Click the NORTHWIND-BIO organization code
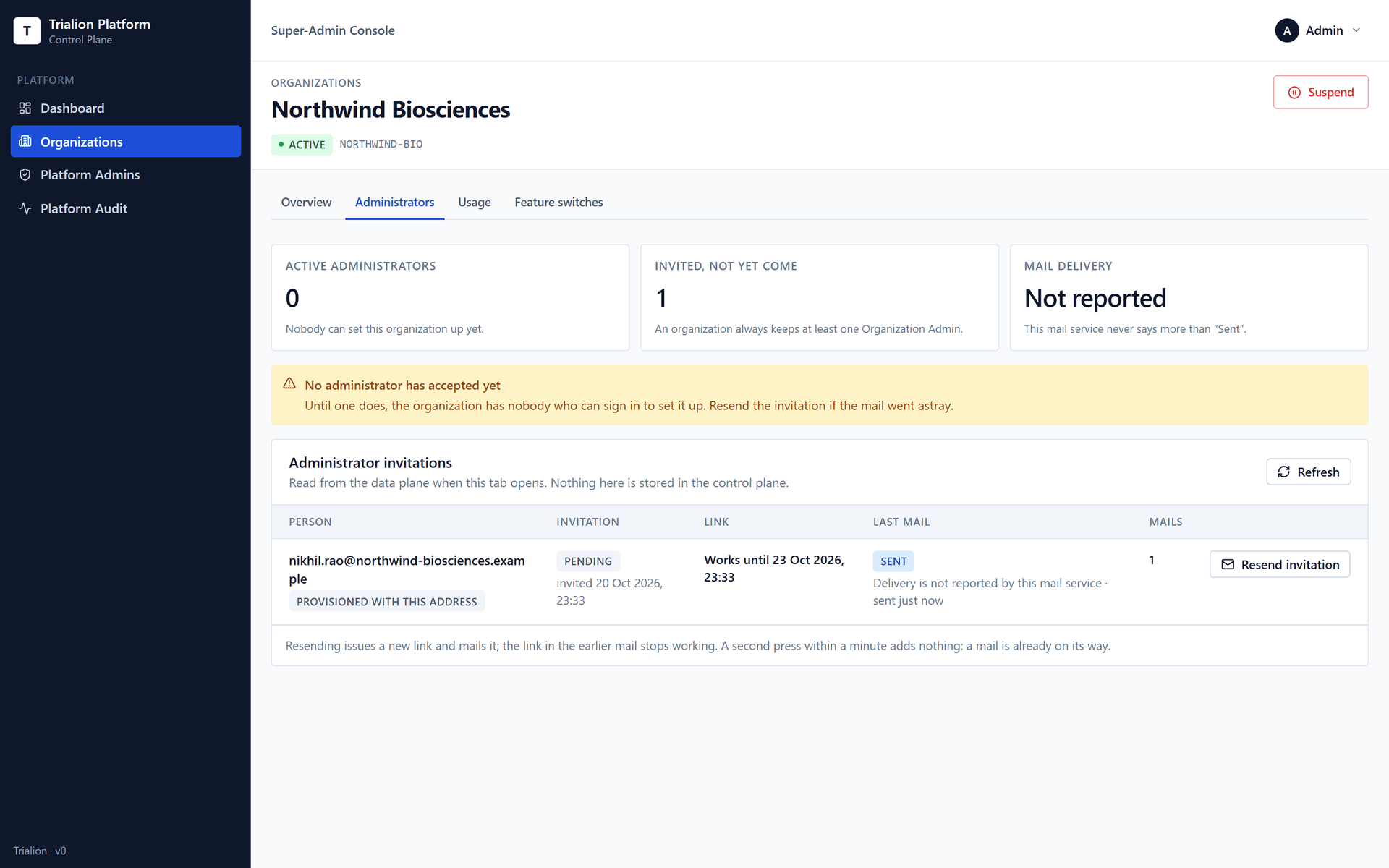This screenshot has height=868, width=1389. coord(381,145)
